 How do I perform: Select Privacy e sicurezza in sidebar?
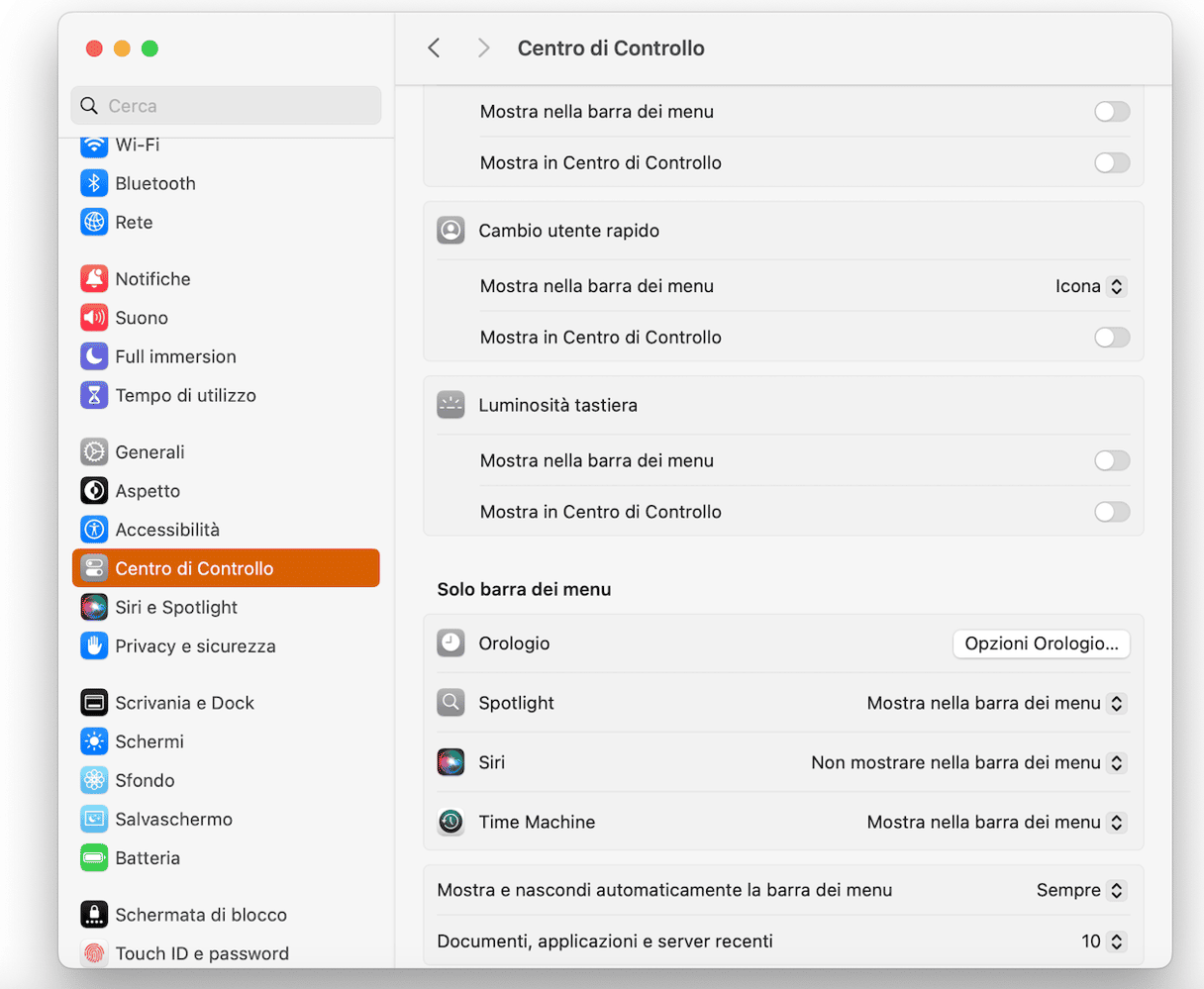(195, 646)
